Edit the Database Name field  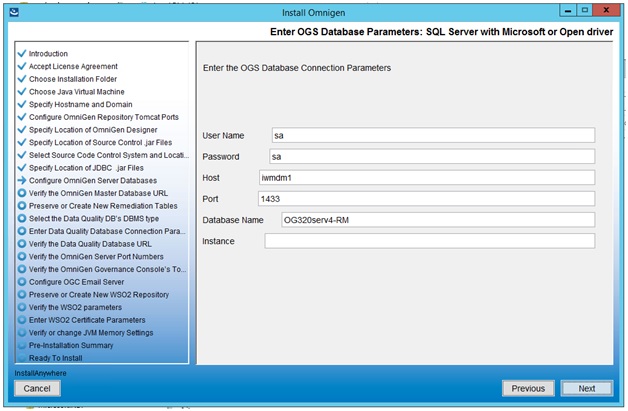(438, 220)
